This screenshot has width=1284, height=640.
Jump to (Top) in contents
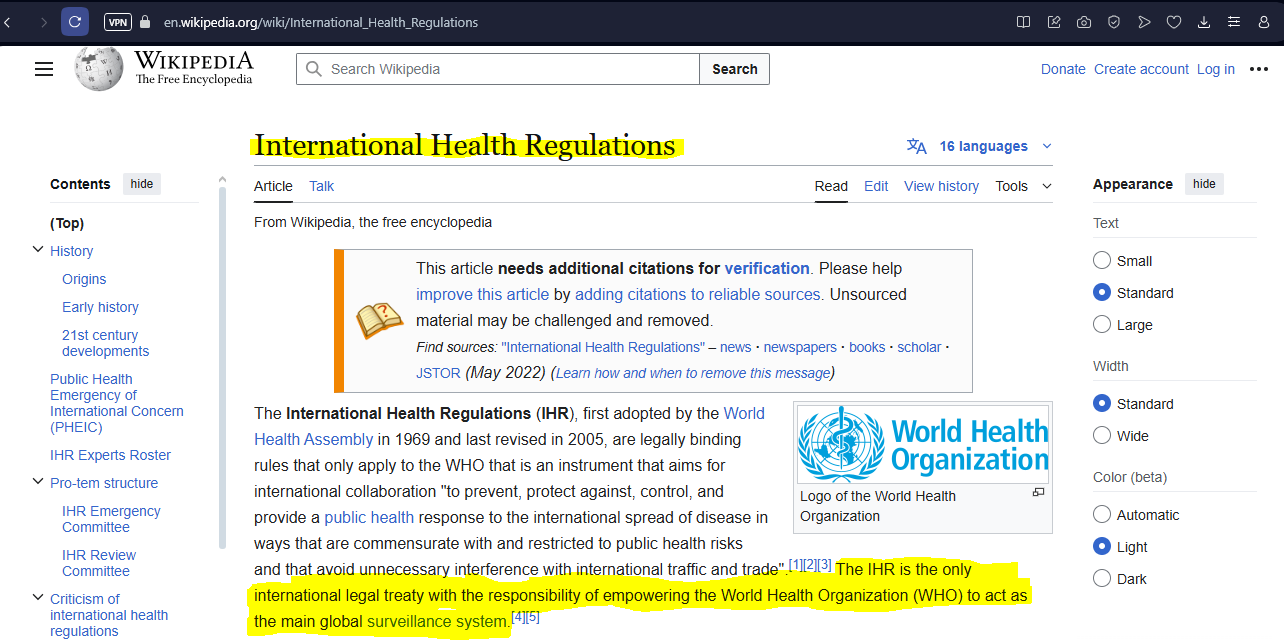tap(67, 223)
